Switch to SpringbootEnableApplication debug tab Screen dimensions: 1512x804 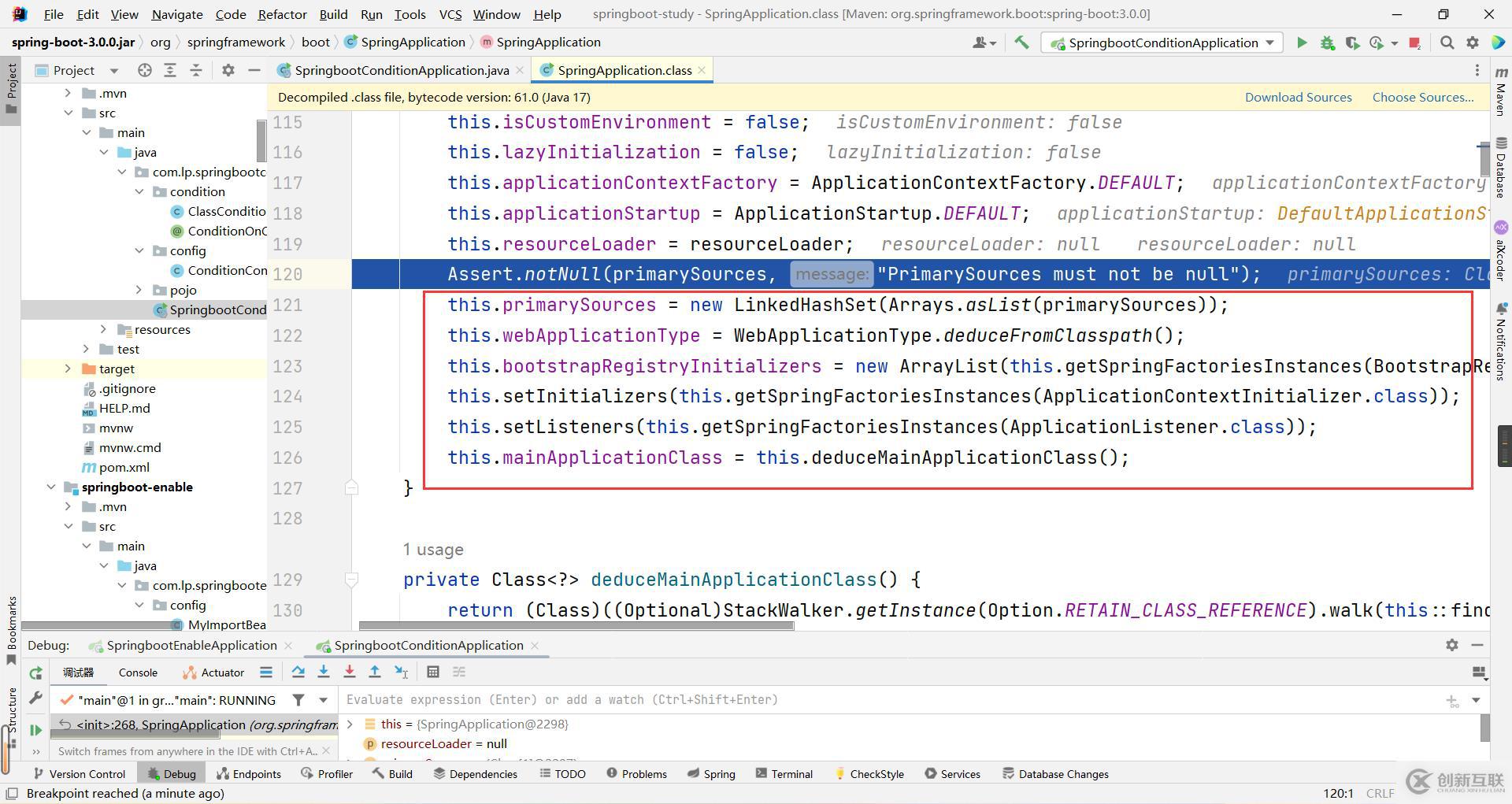pos(191,645)
